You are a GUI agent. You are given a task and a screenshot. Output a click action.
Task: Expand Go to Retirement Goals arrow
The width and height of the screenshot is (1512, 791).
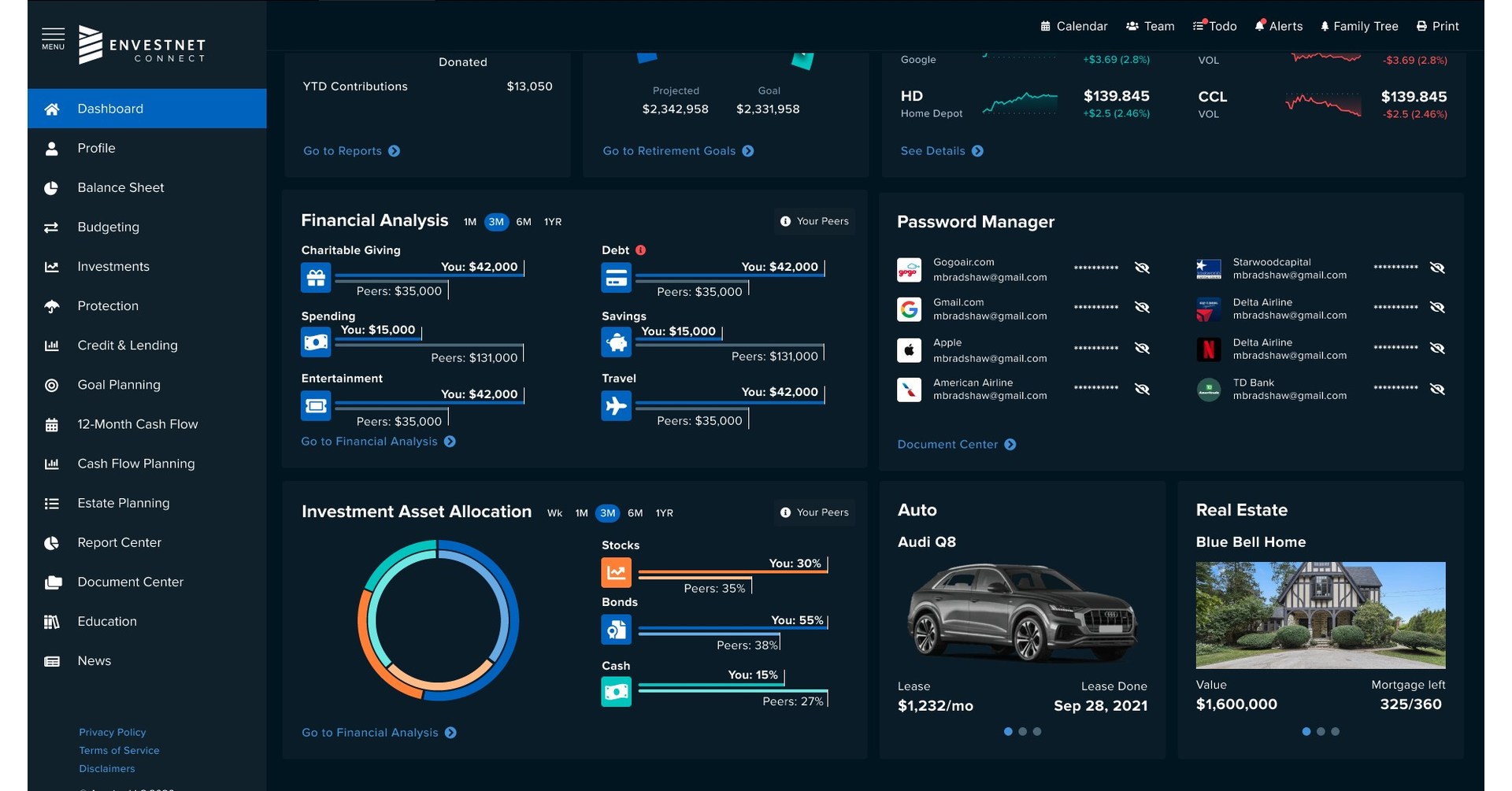[x=748, y=151]
